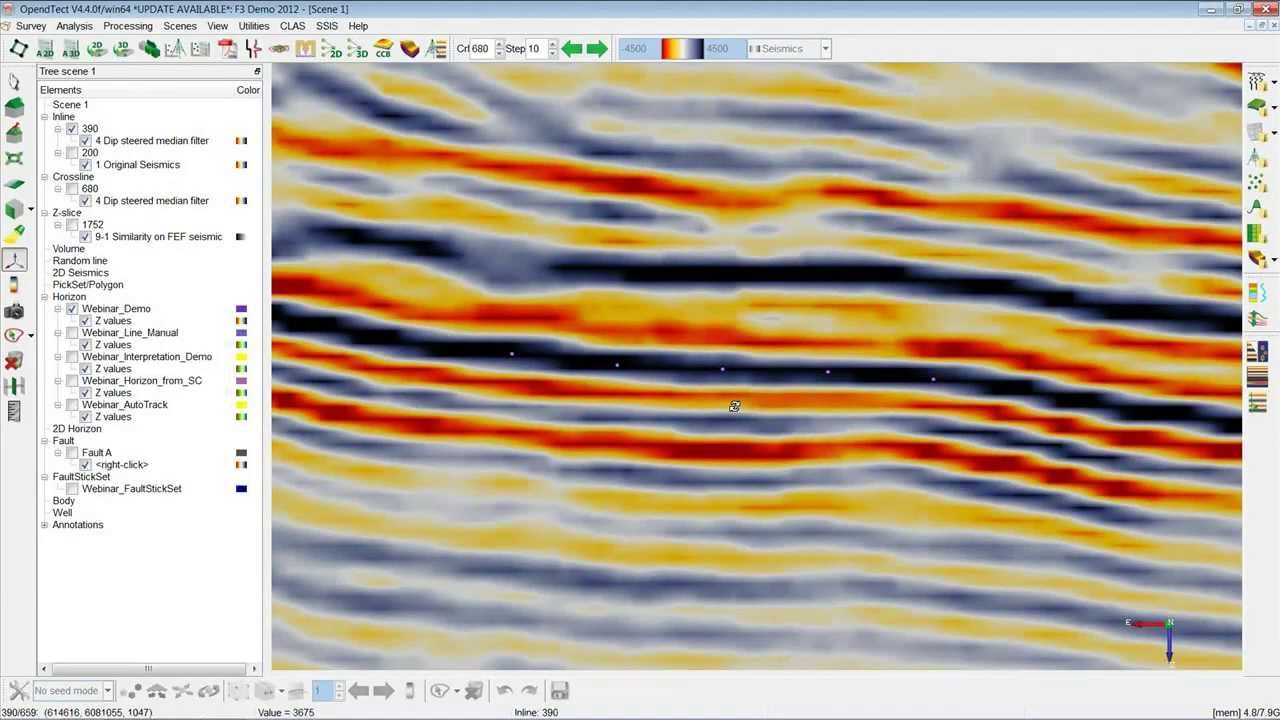Click the save floppy disk icon
Image resolution: width=1280 pixels, height=720 pixels.
[x=559, y=691]
